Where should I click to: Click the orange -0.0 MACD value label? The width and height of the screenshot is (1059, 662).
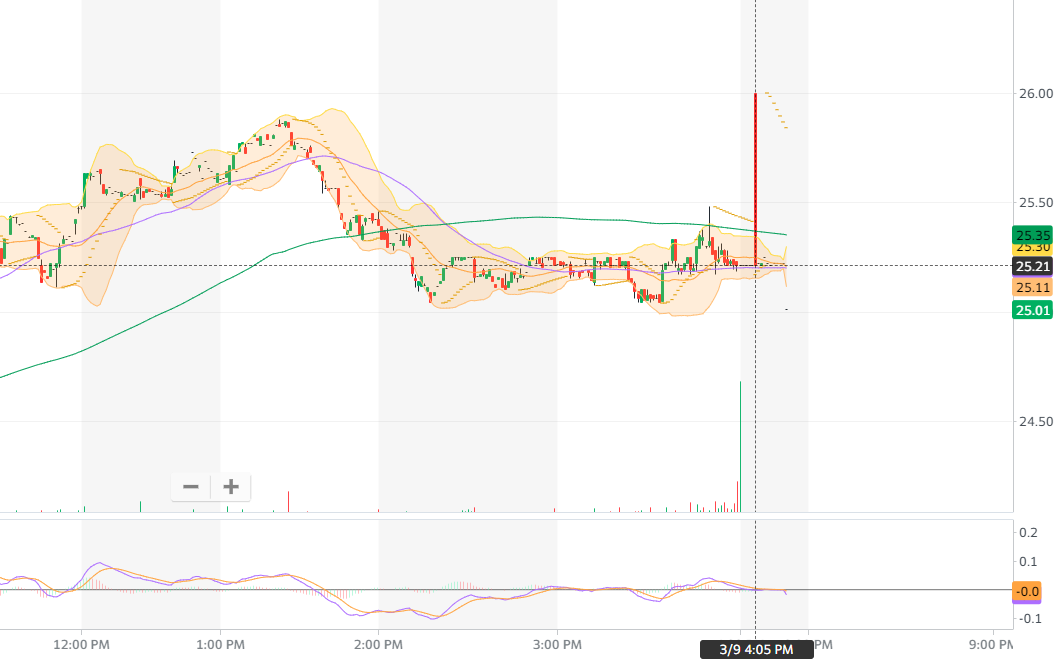(1027, 592)
